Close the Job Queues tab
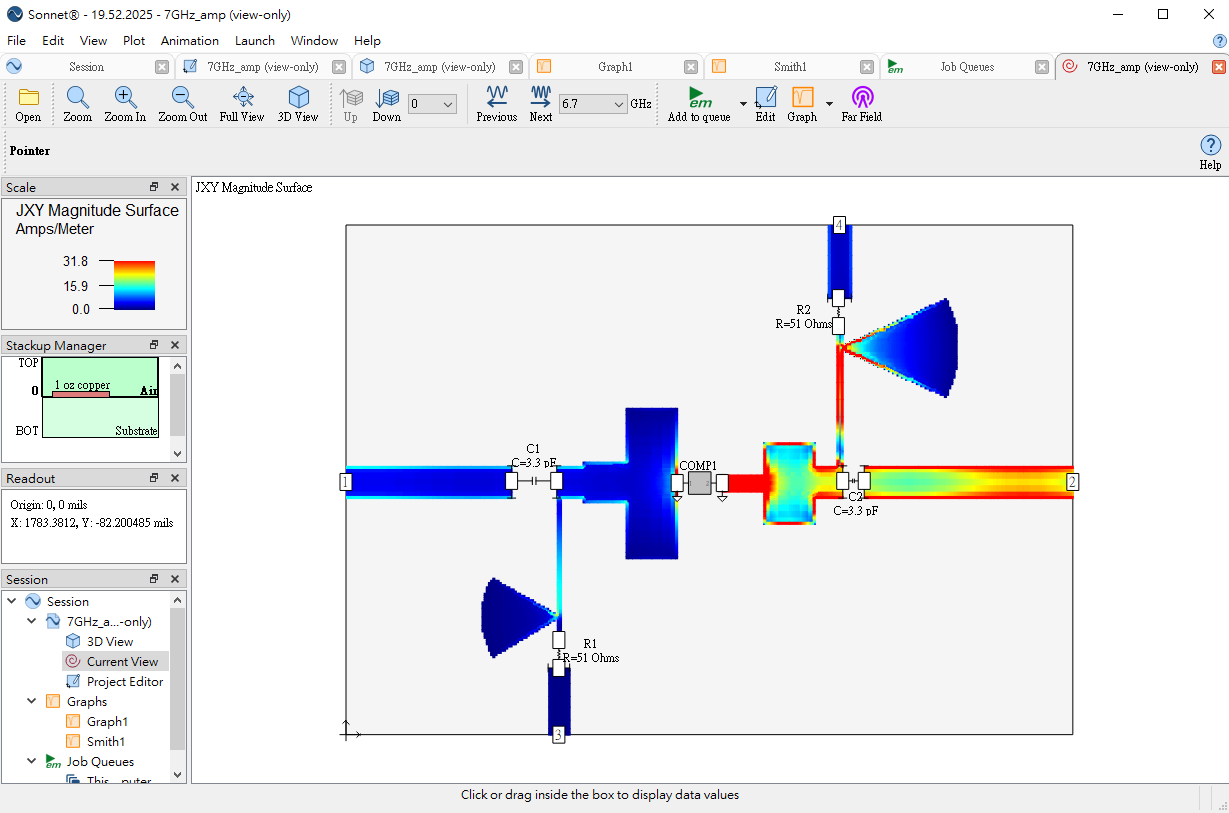The height and width of the screenshot is (813, 1229). 1042,67
